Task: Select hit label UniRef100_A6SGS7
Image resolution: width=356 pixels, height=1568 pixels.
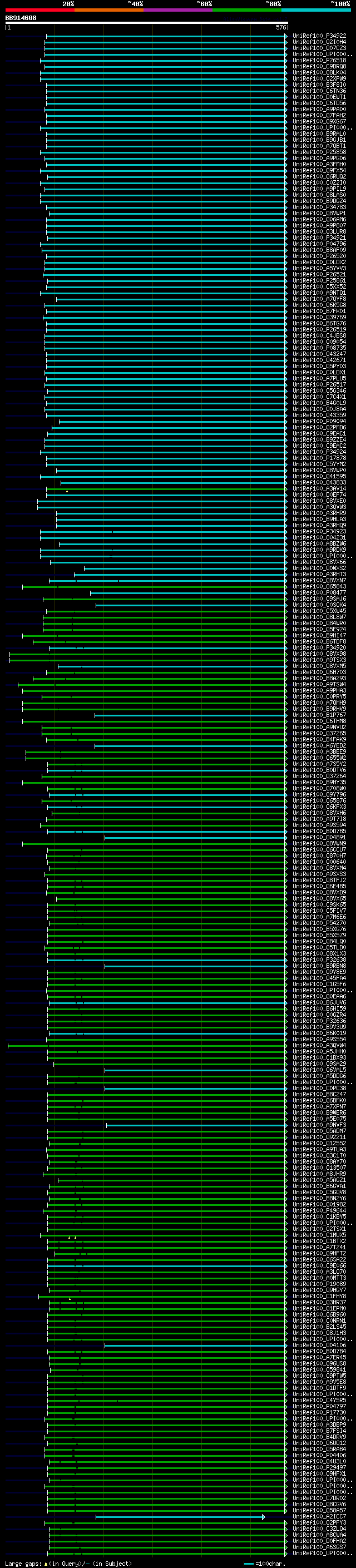Action: 319,1547
